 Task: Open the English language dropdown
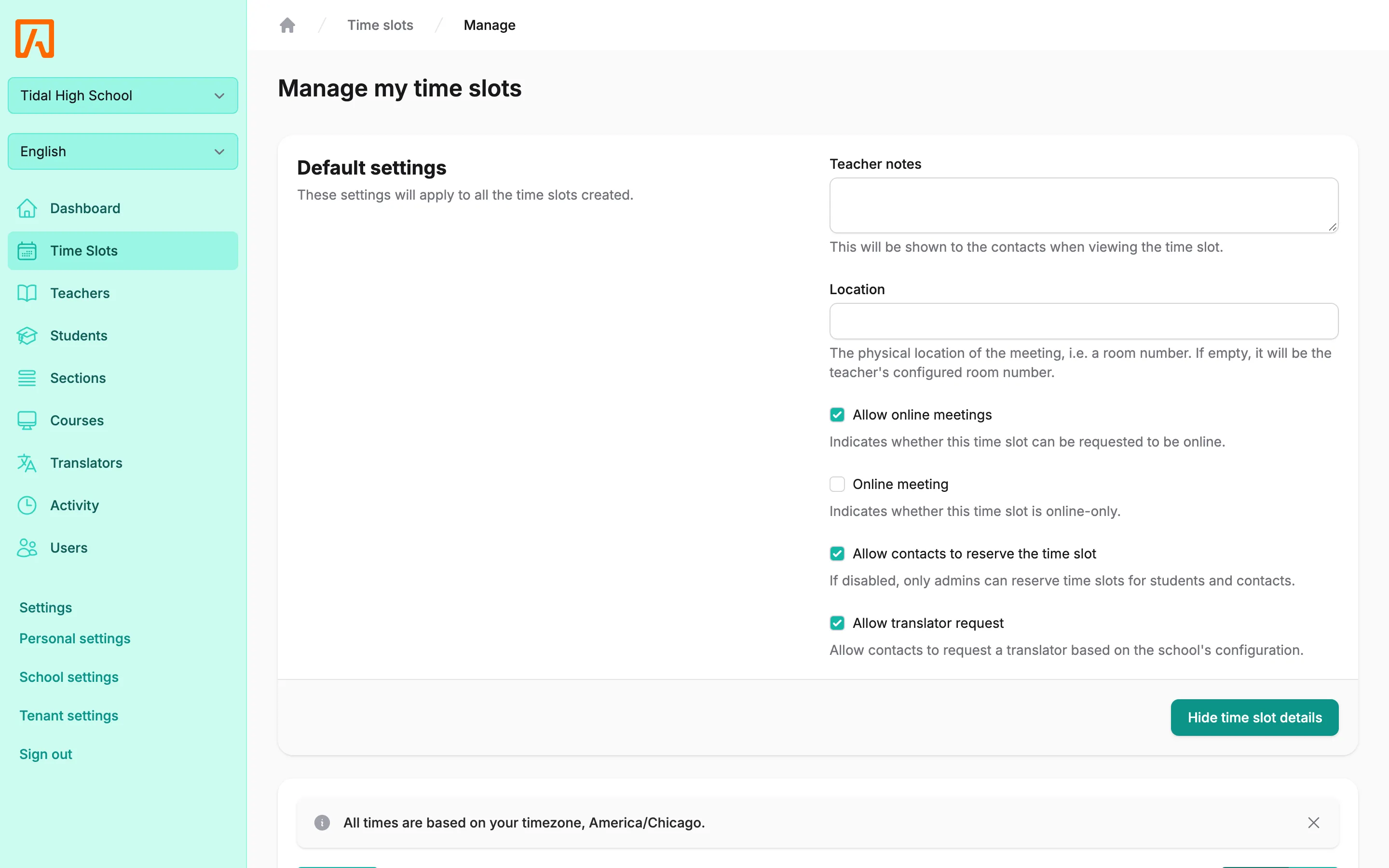(123, 151)
